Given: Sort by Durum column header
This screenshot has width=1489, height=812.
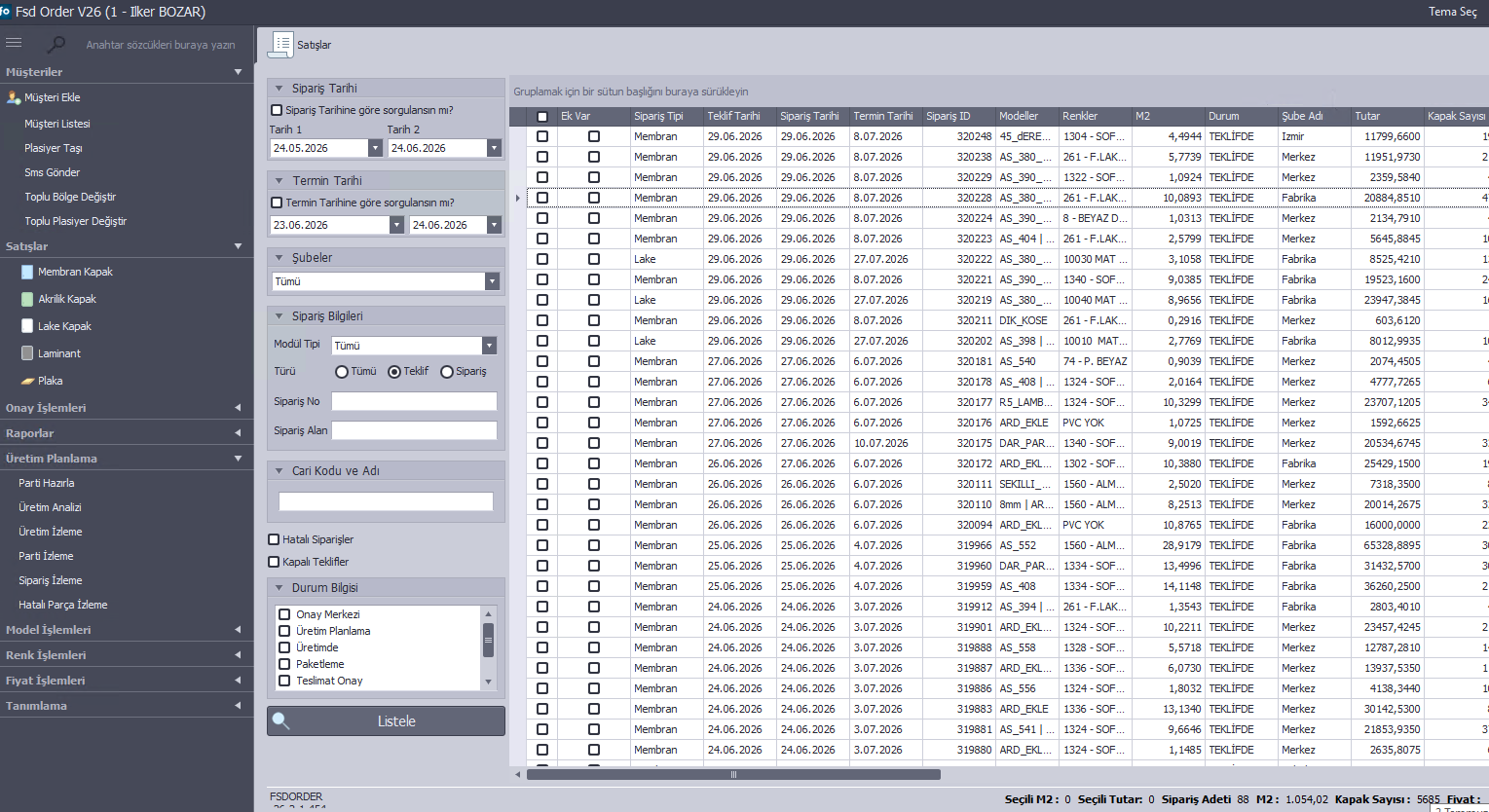Looking at the screenshot, I should [x=1241, y=116].
